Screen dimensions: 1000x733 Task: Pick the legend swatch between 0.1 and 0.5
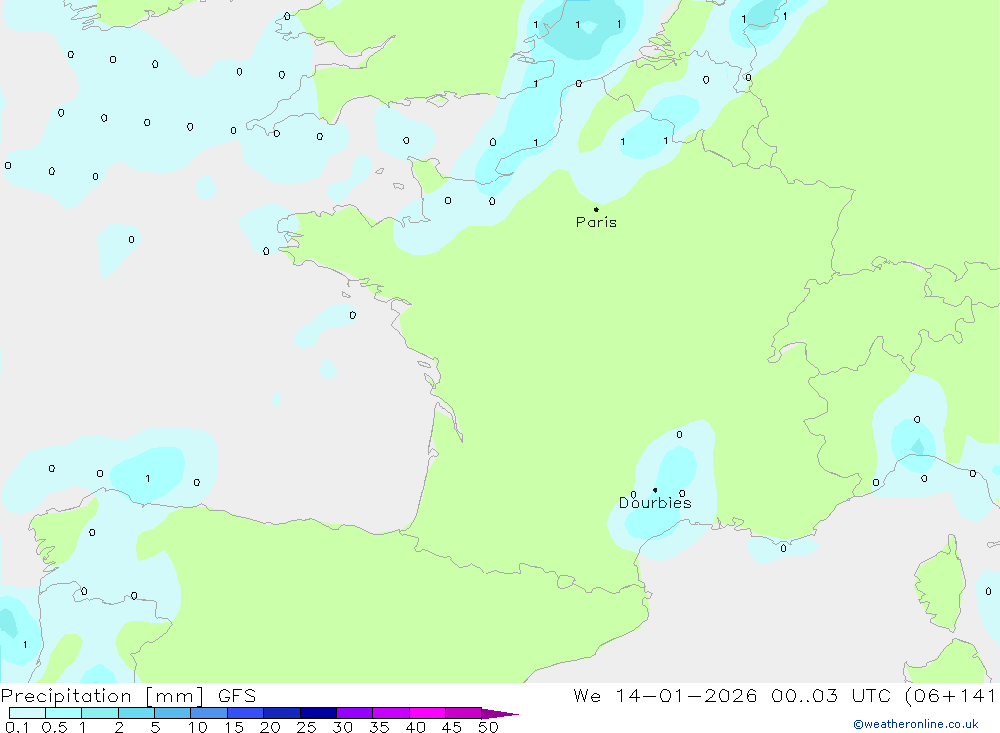click(27, 713)
